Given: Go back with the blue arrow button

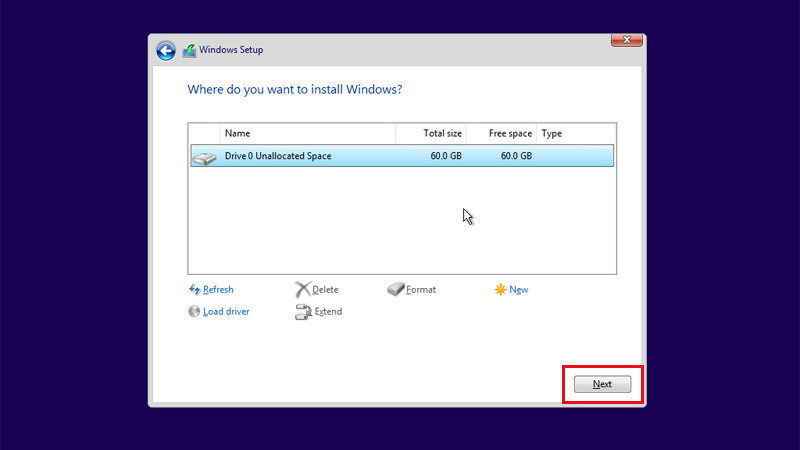Looking at the screenshot, I should pyautogui.click(x=166, y=51).
